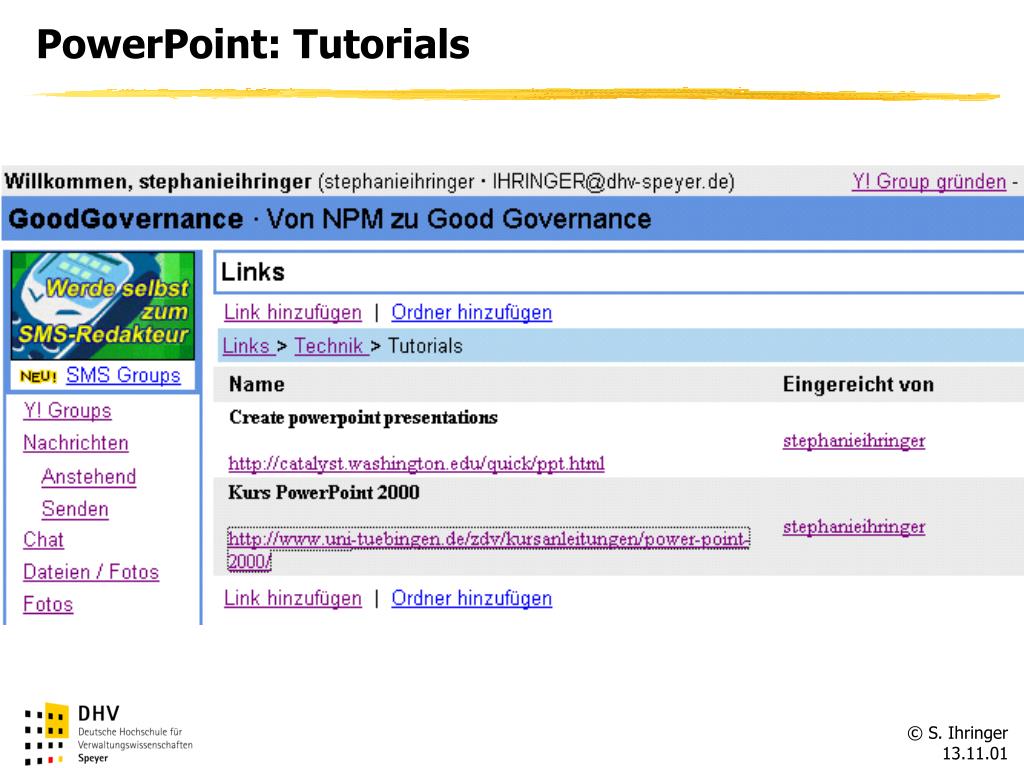Click the Name column header
1024x768 pixels.
tap(257, 385)
